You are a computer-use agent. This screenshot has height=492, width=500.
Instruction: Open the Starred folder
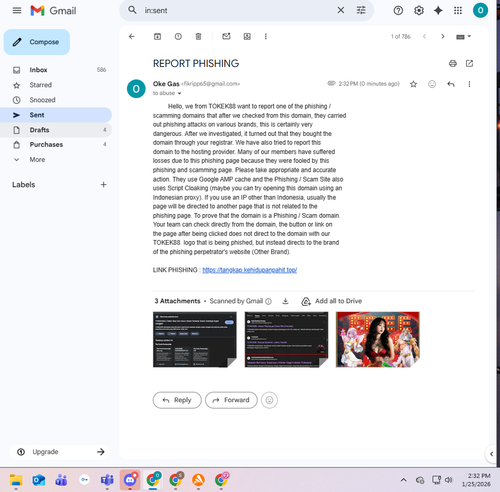[x=56, y=85]
